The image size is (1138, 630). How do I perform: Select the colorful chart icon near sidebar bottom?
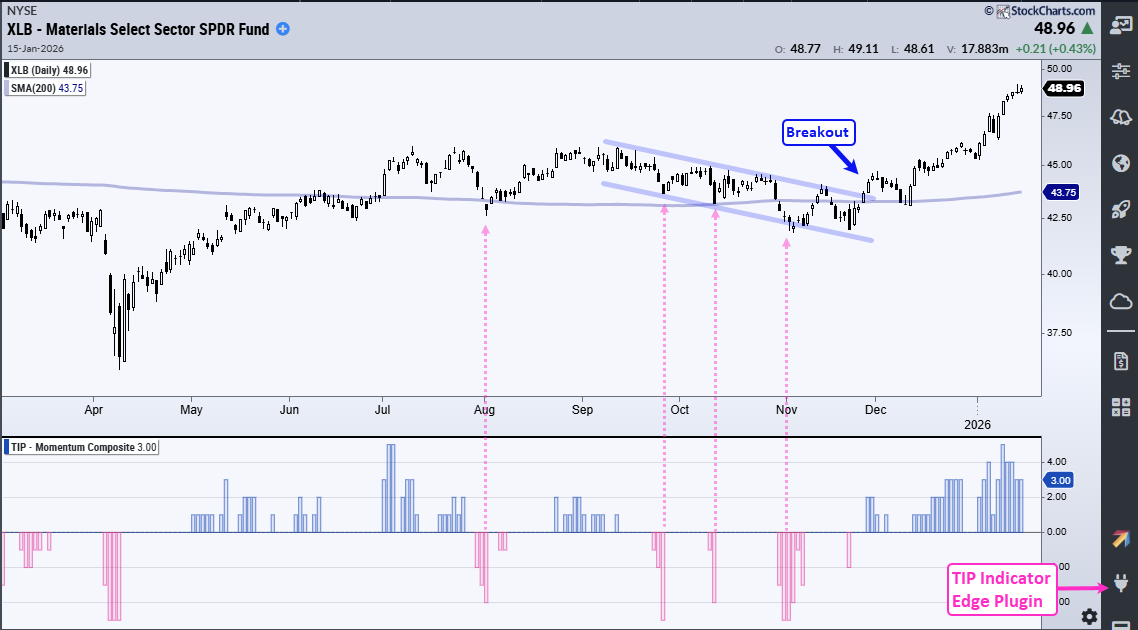click(x=1119, y=540)
